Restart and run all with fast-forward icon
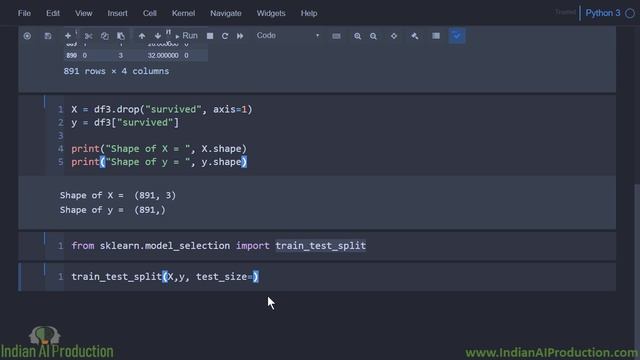This screenshot has height=360, width=640. pyautogui.click(x=240, y=36)
